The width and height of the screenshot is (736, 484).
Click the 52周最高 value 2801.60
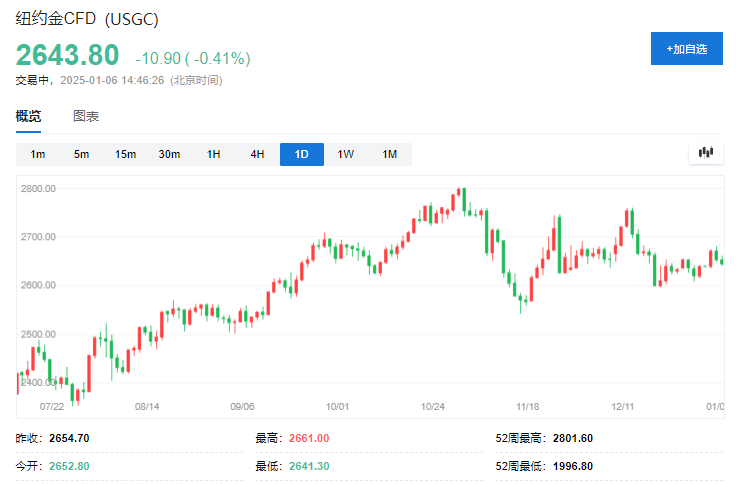573,438
